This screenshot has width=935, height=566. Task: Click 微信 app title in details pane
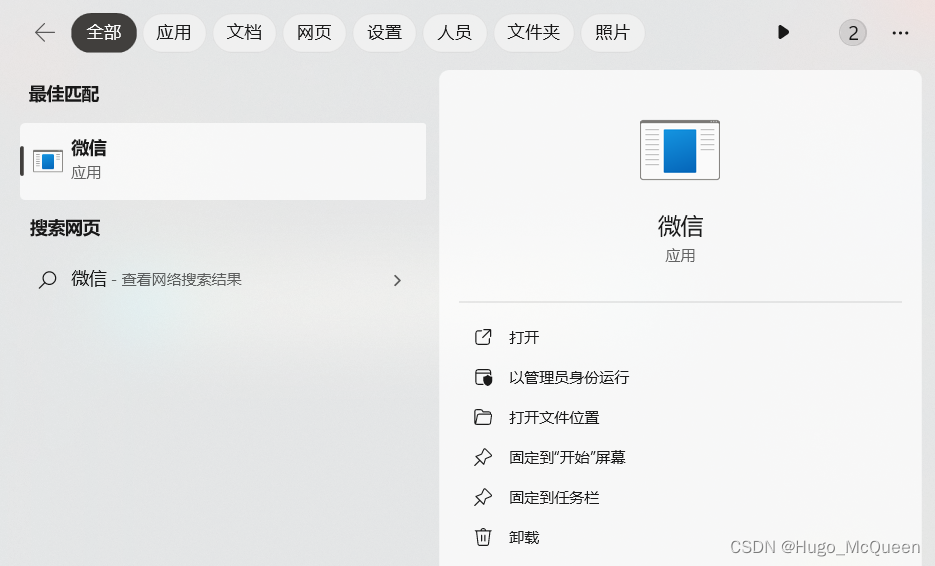click(680, 227)
